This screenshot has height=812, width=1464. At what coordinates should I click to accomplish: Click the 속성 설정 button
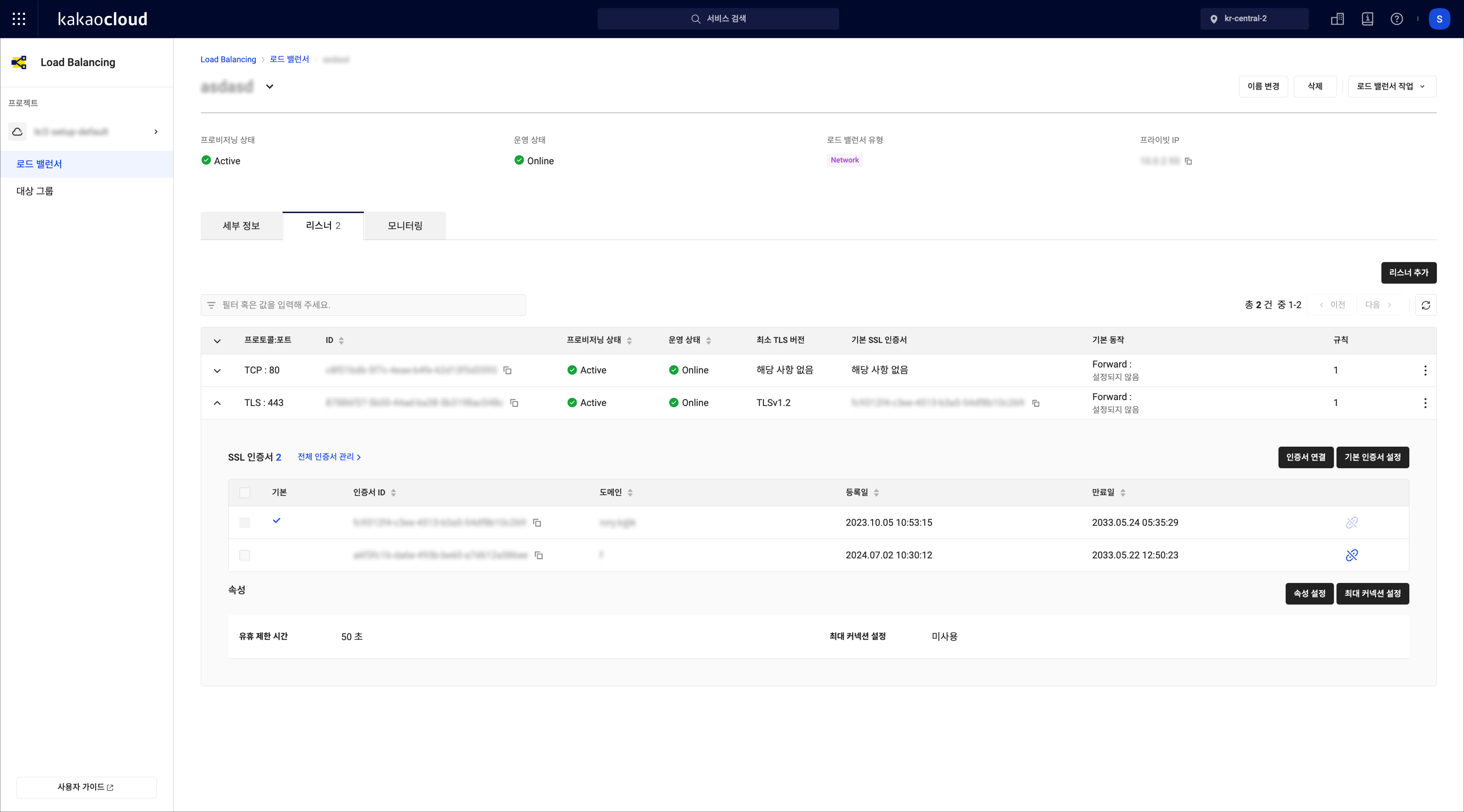[x=1309, y=593]
